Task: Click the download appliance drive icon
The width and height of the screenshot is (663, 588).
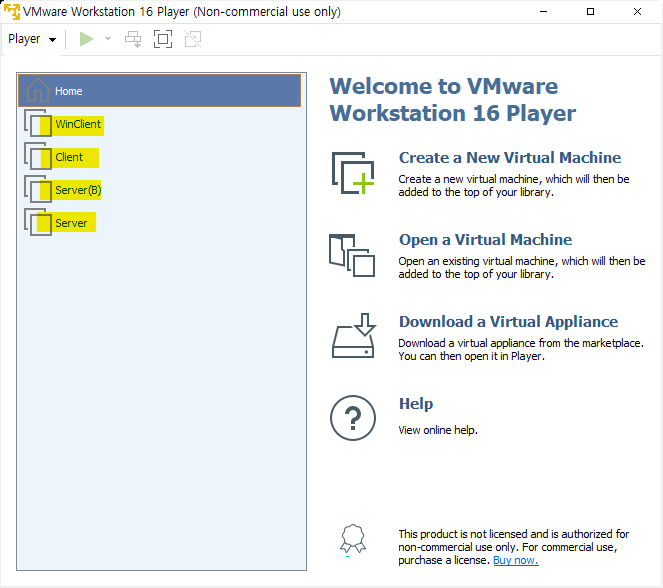Action: (x=353, y=336)
